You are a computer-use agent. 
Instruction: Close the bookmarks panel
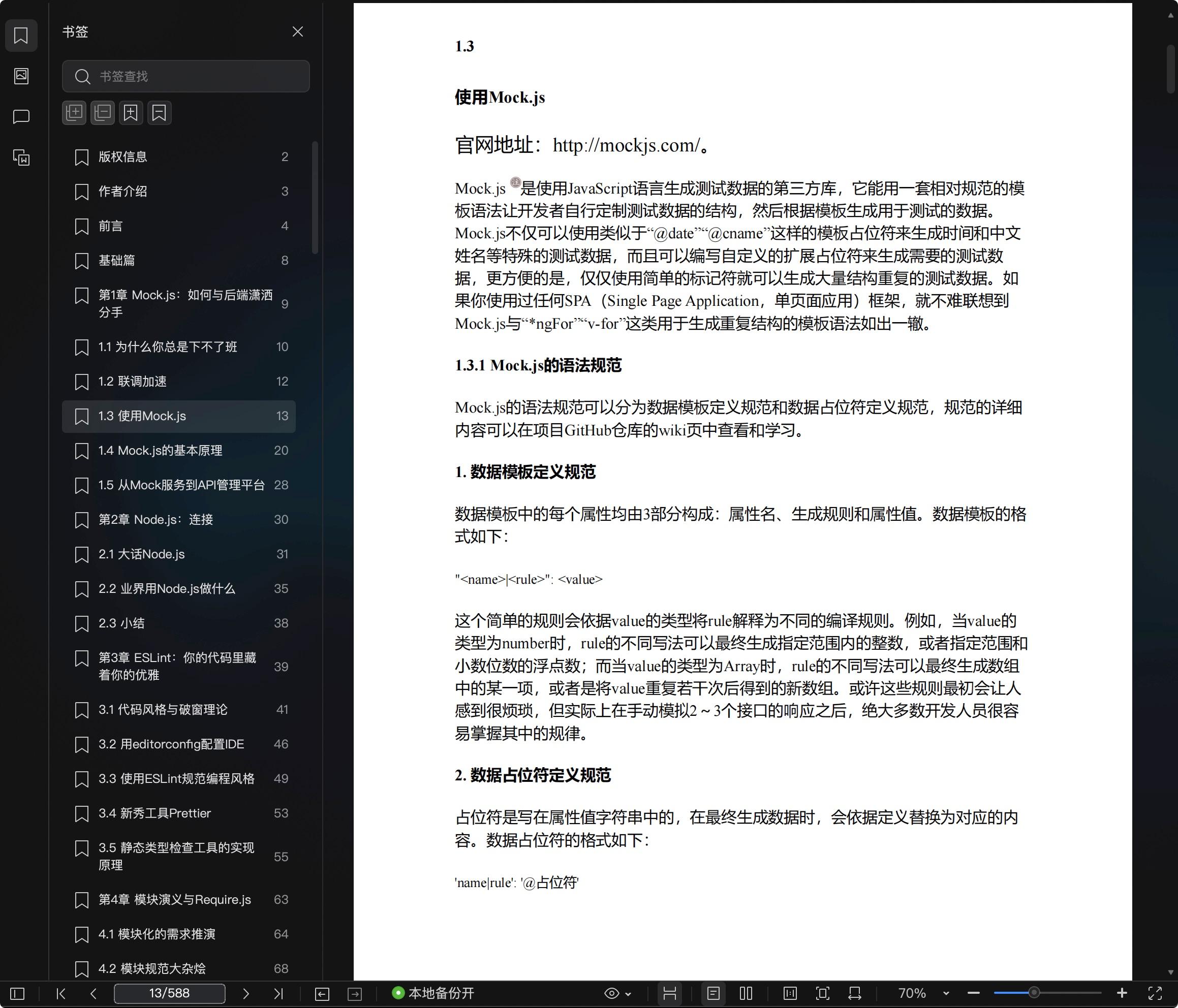pyautogui.click(x=297, y=32)
